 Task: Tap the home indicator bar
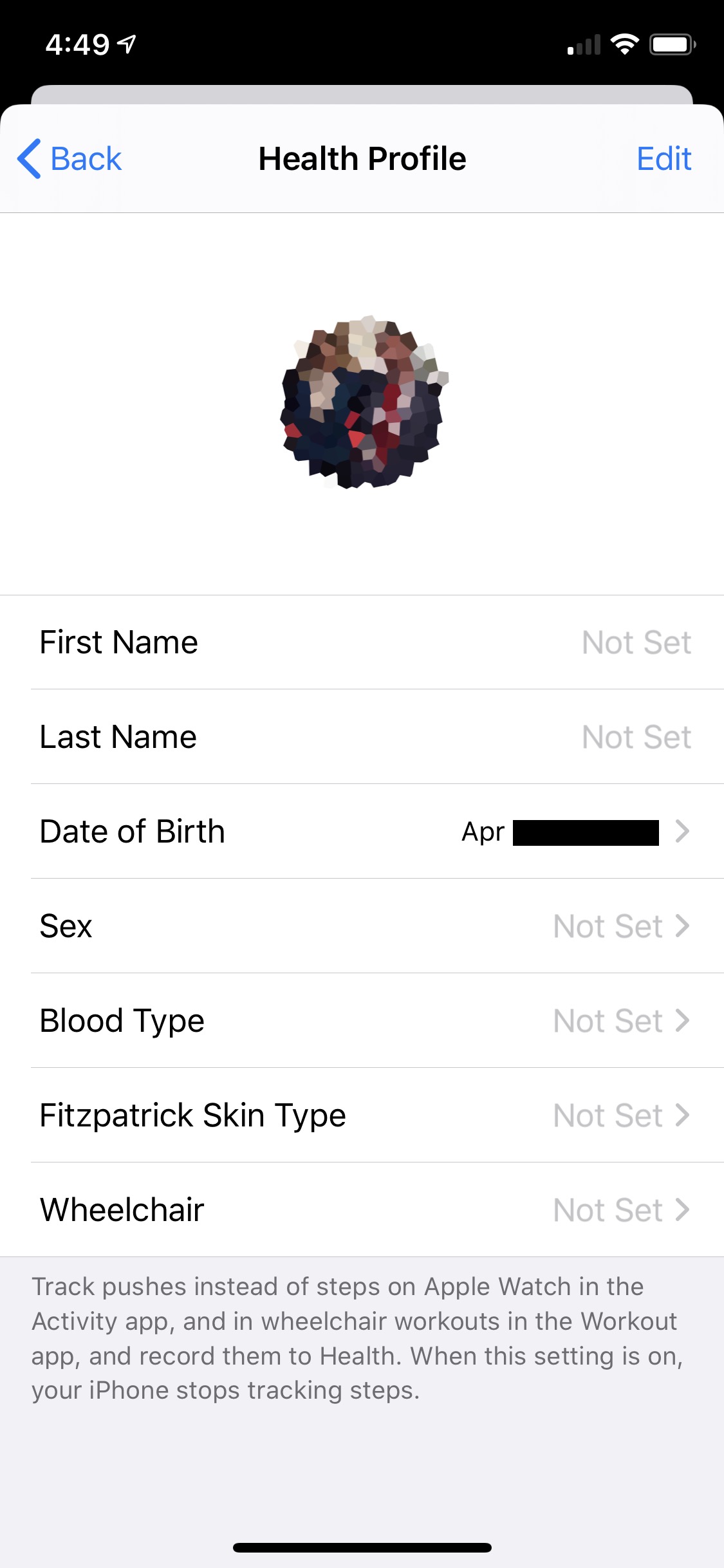click(362, 1547)
